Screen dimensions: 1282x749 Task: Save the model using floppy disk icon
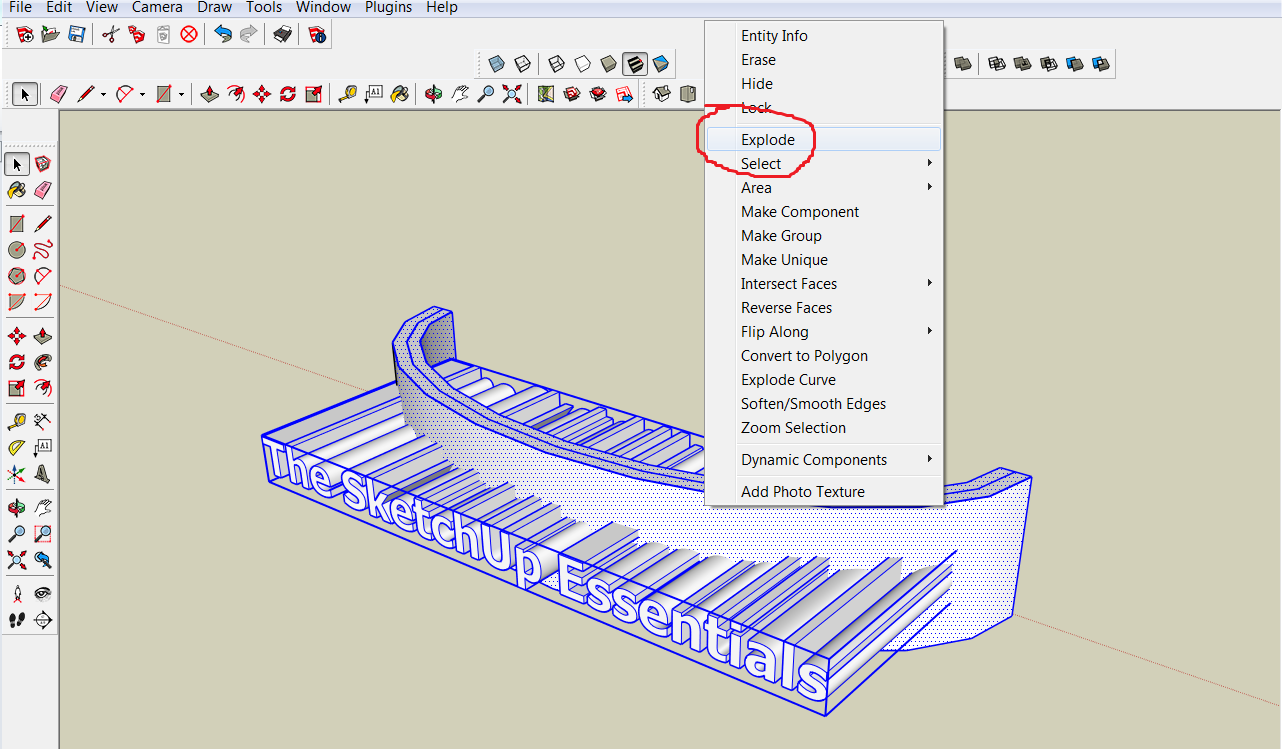click(x=77, y=34)
